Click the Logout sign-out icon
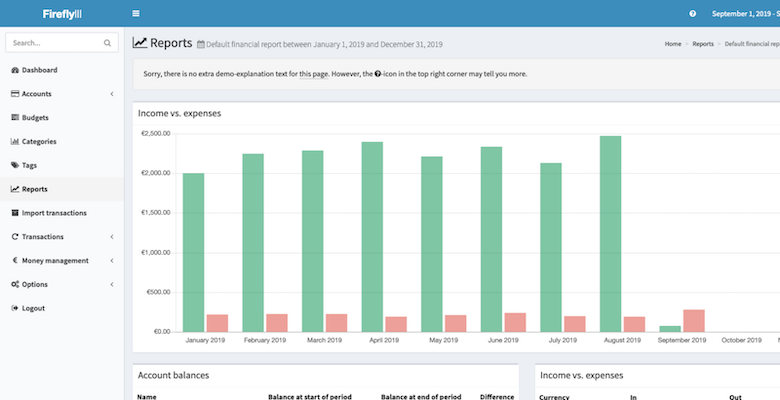780x400 pixels. (14, 308)
